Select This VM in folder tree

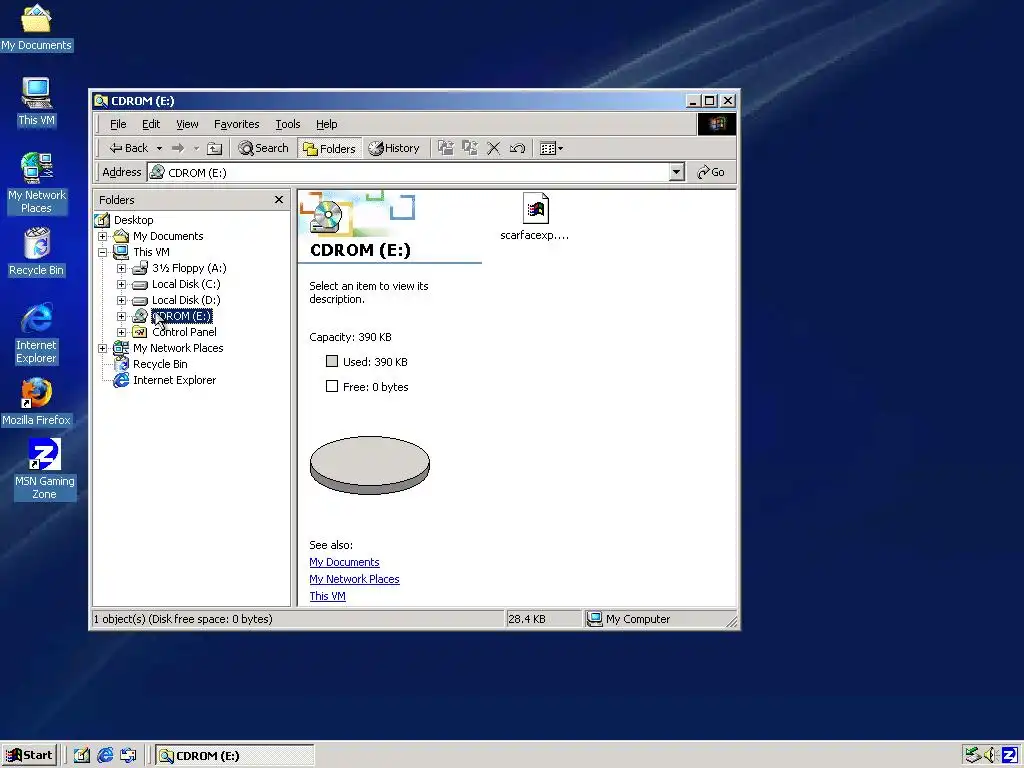pyautogui.click(x=152, y=252)
